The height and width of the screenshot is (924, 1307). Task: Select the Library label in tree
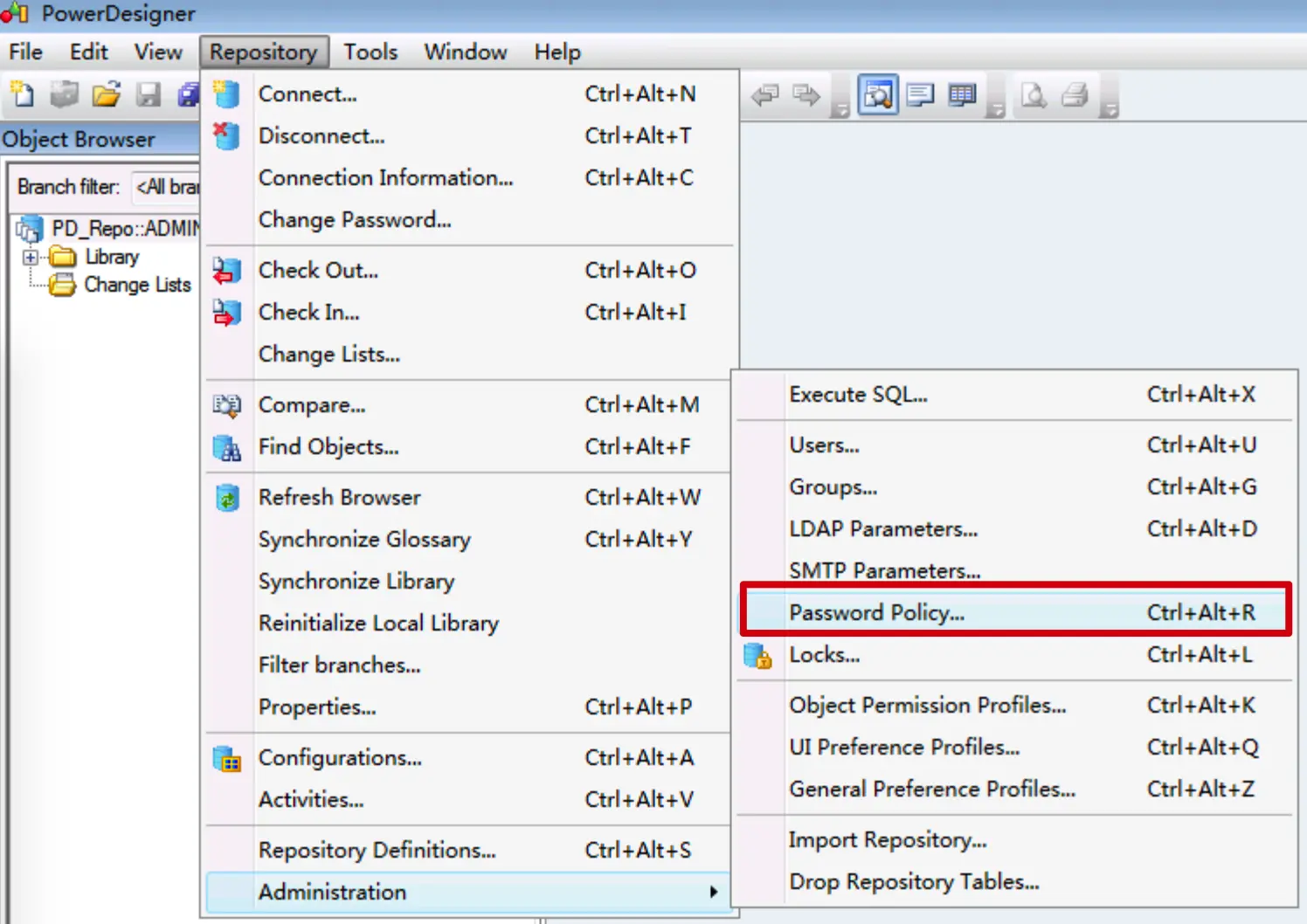tap(112, 257)
